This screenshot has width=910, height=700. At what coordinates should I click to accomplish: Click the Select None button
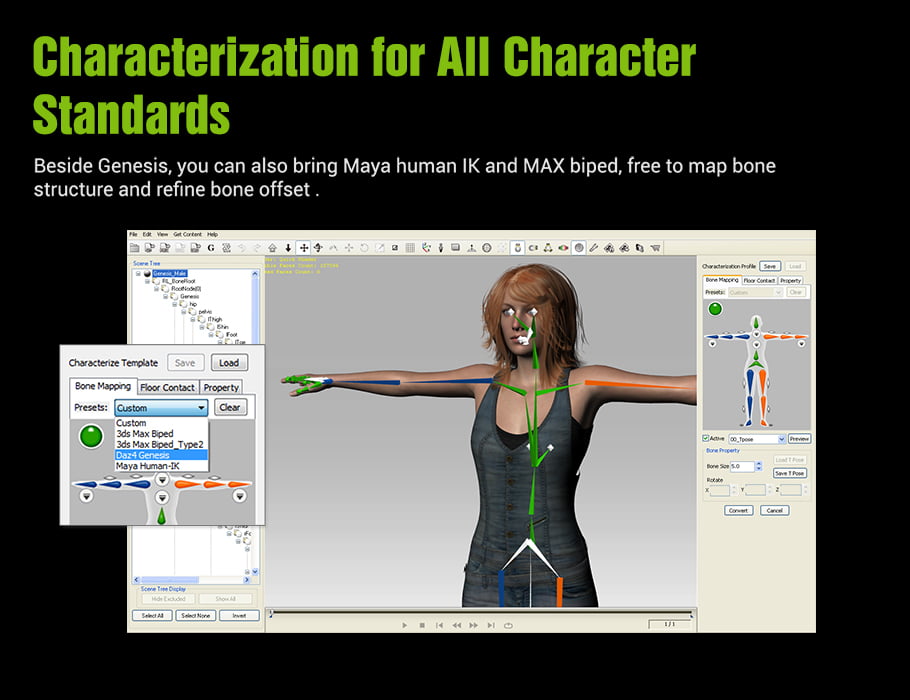[x=196, y=615]
